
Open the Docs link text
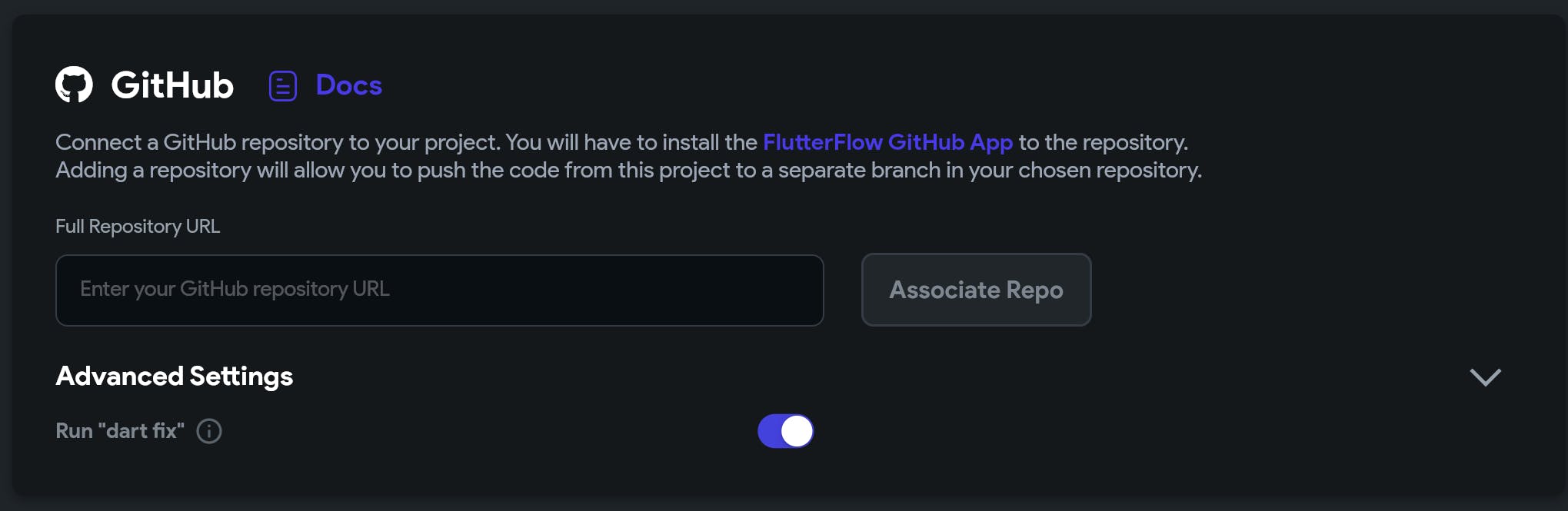(348, 85)
